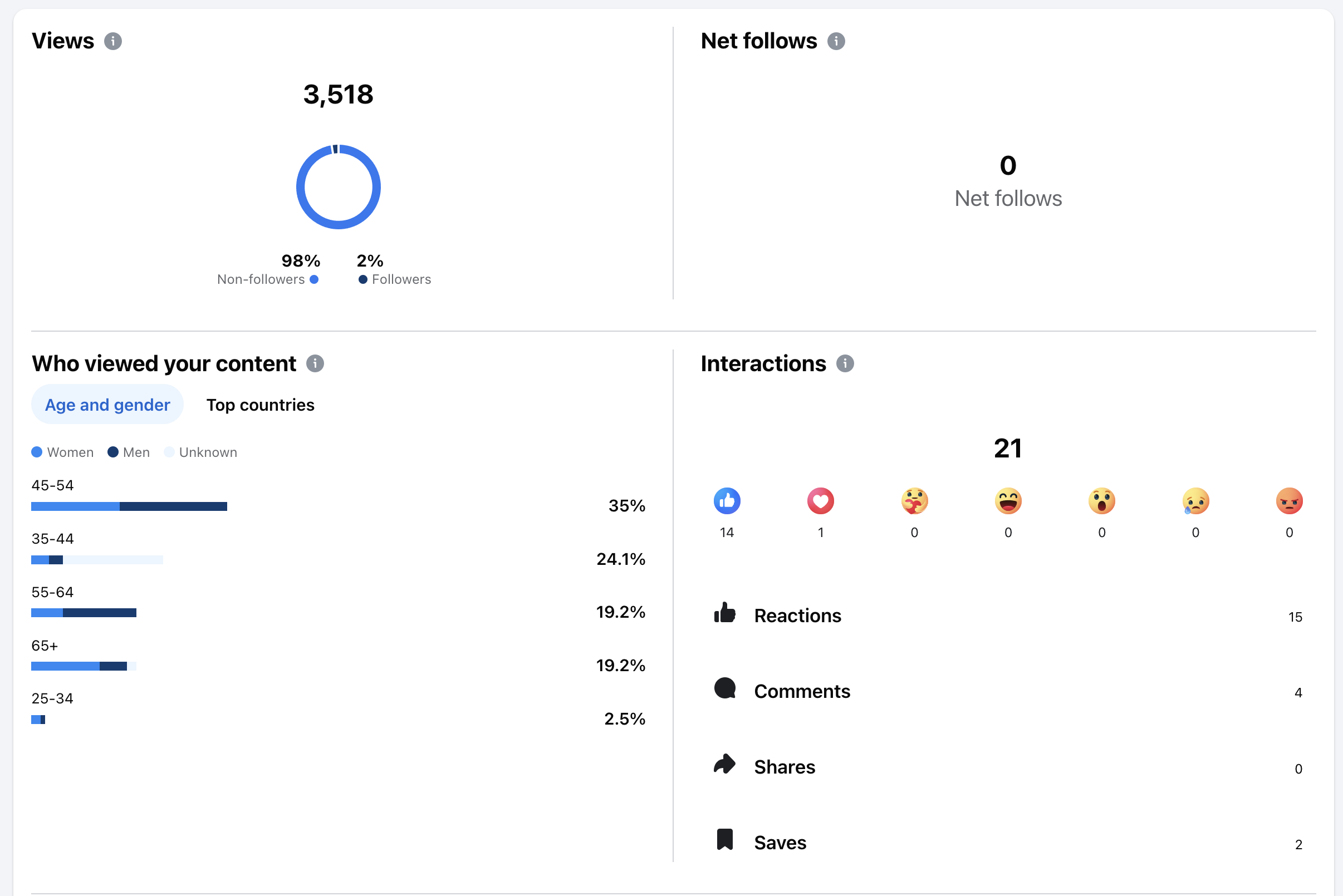Switch to the Top countries tab

[260, 405]
